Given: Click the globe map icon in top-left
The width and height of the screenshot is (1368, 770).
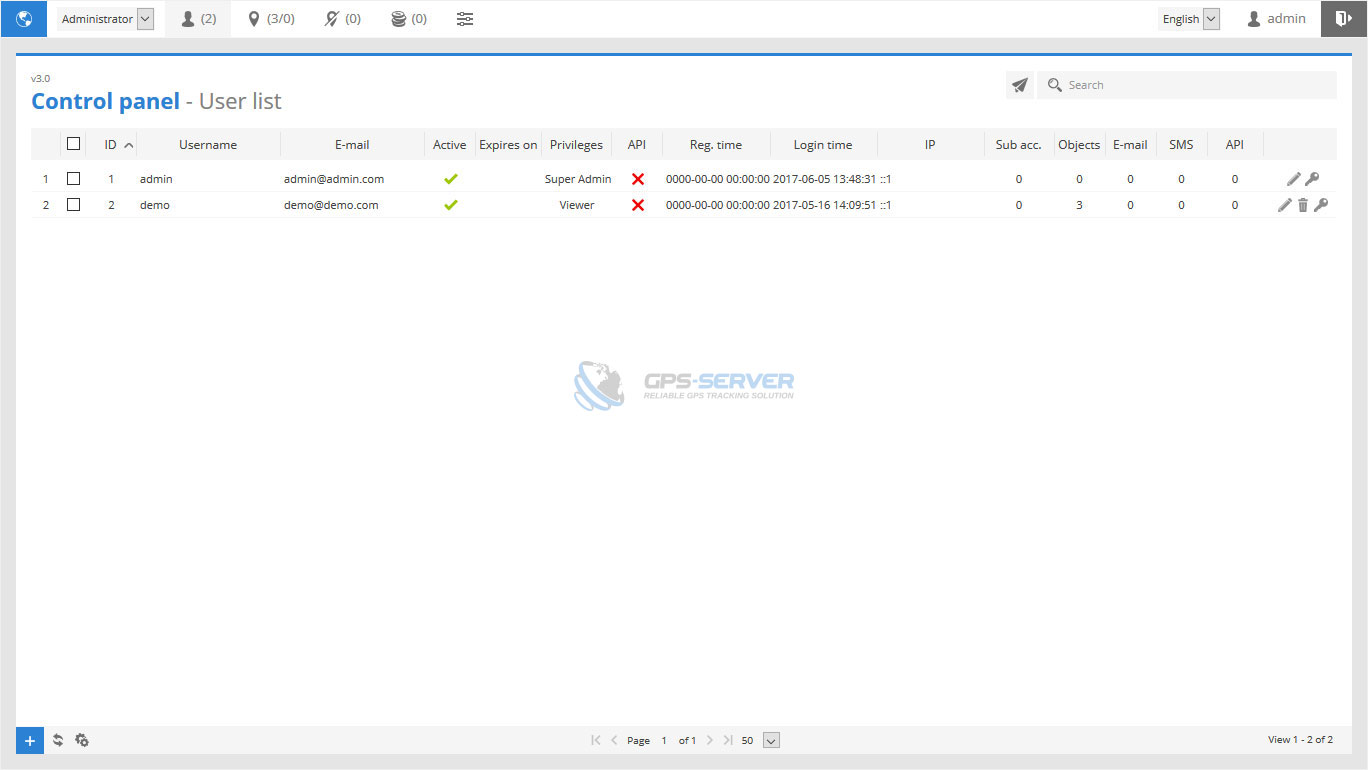Looking at the screenshot, I should [24, 19].
